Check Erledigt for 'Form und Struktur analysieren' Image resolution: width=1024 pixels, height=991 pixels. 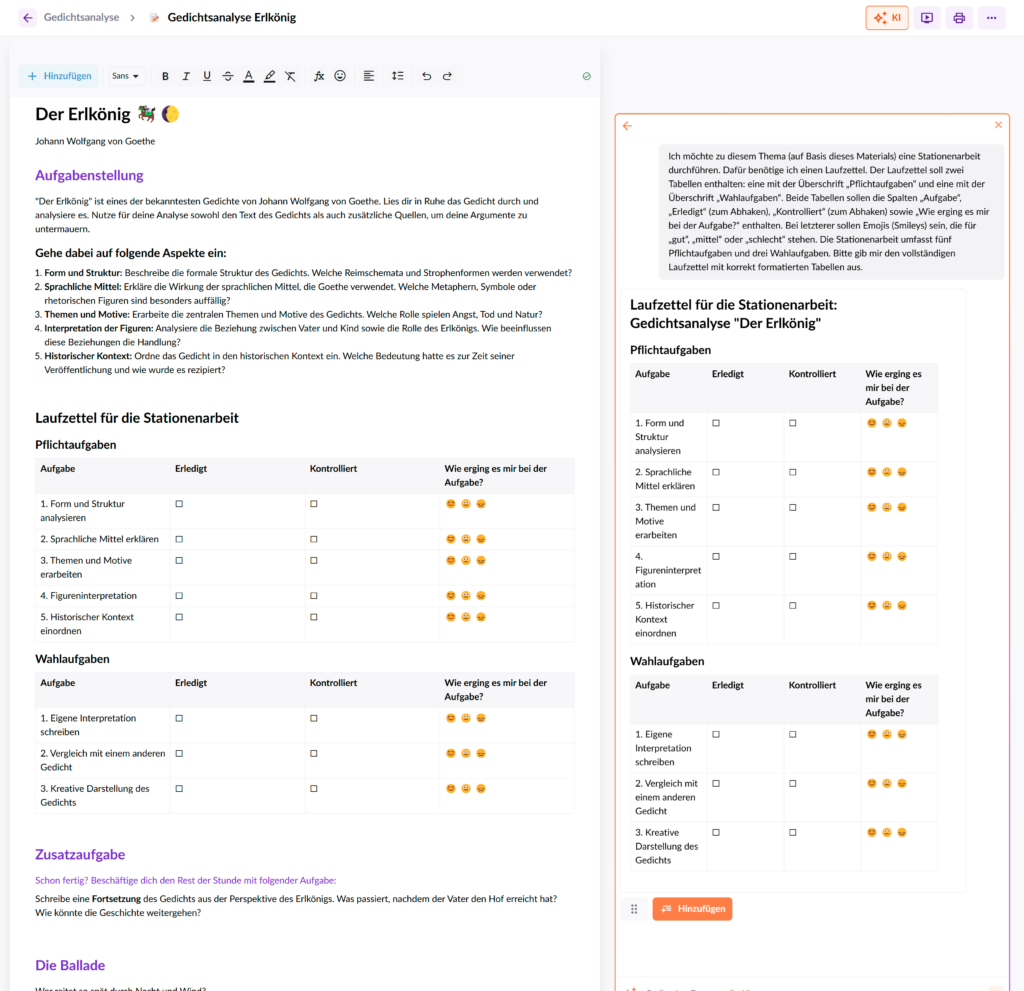coord(179,504)
